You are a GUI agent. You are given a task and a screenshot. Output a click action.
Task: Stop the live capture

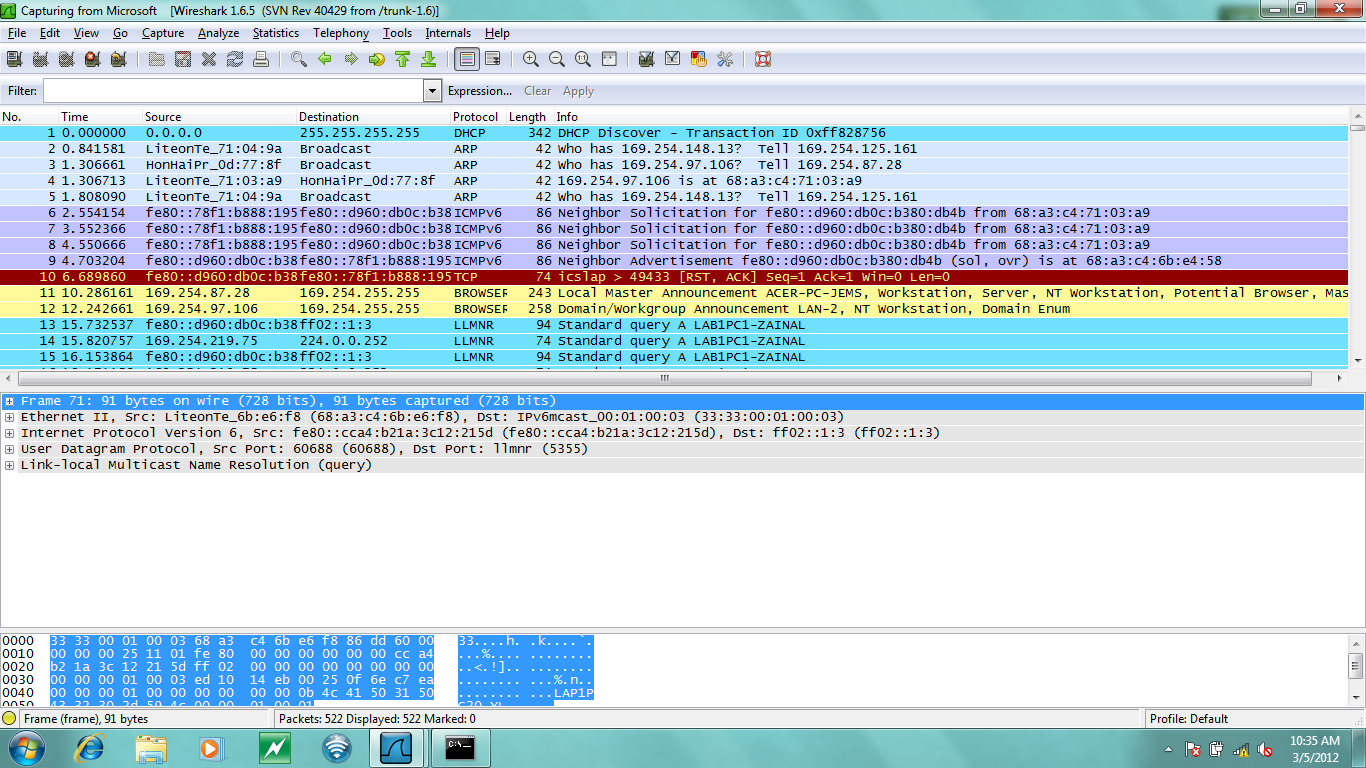92,59
